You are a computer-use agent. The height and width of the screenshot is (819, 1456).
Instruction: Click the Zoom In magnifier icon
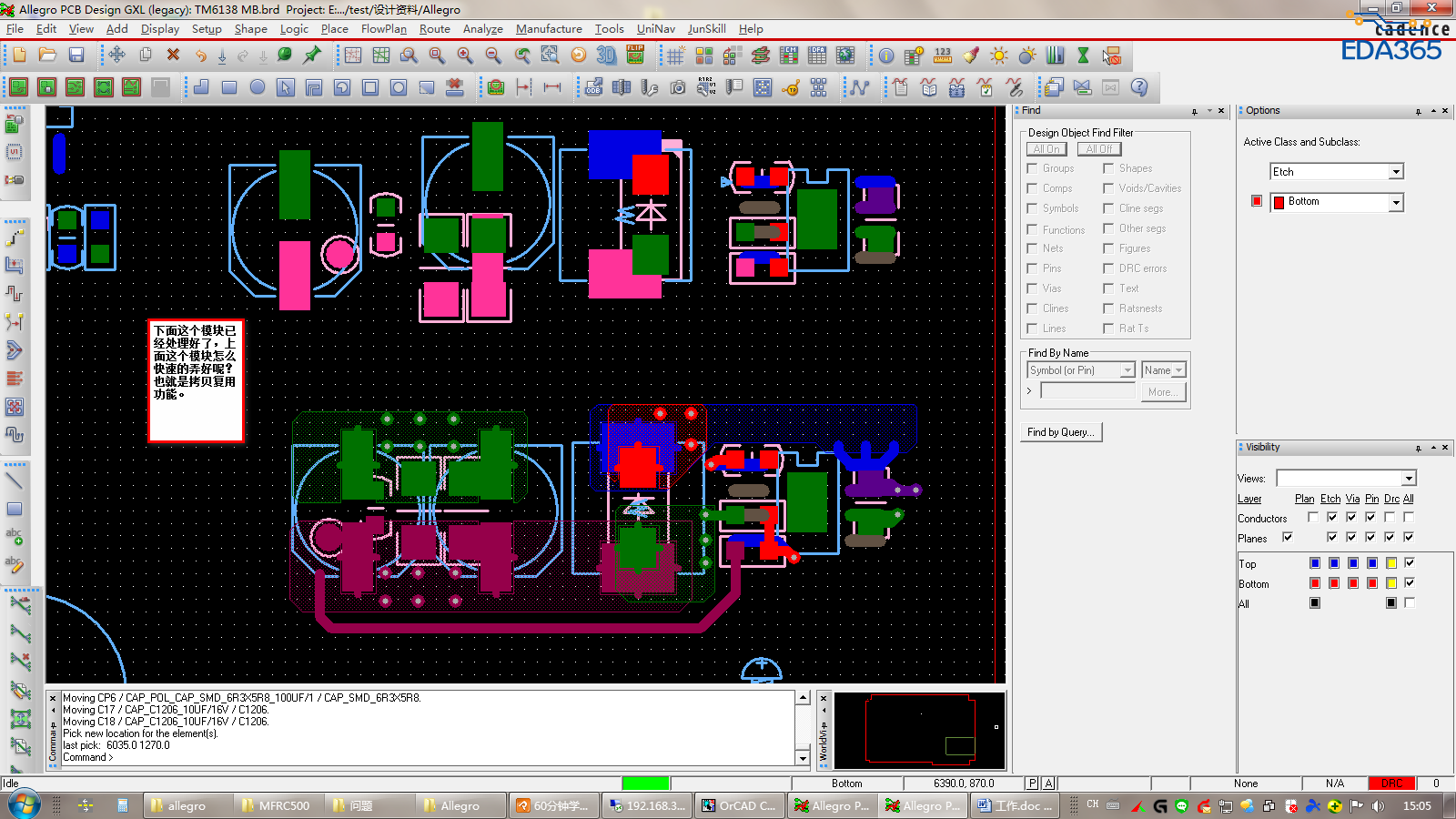pos(465,56)
